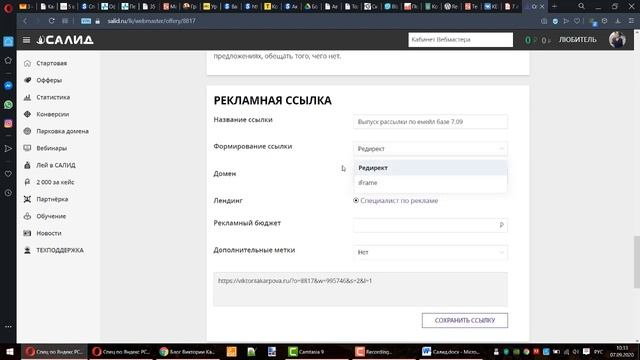The height and width of the screenshot is (360, 640).
Task: Open the Windows Start button
Action: point(9,351)
